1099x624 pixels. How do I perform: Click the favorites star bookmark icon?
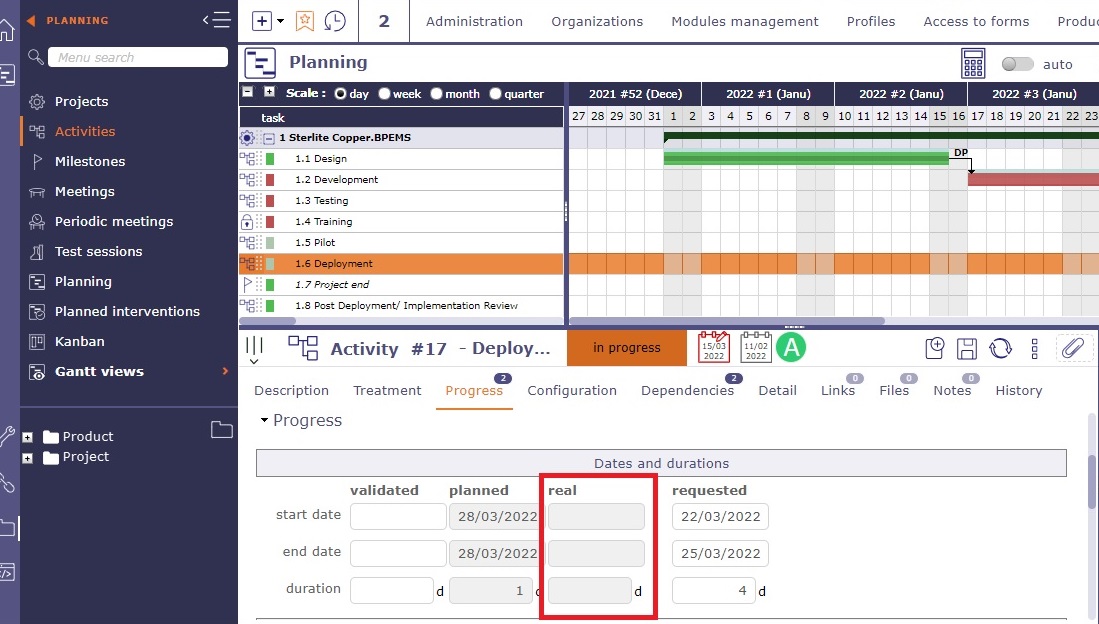click(305, 21)
